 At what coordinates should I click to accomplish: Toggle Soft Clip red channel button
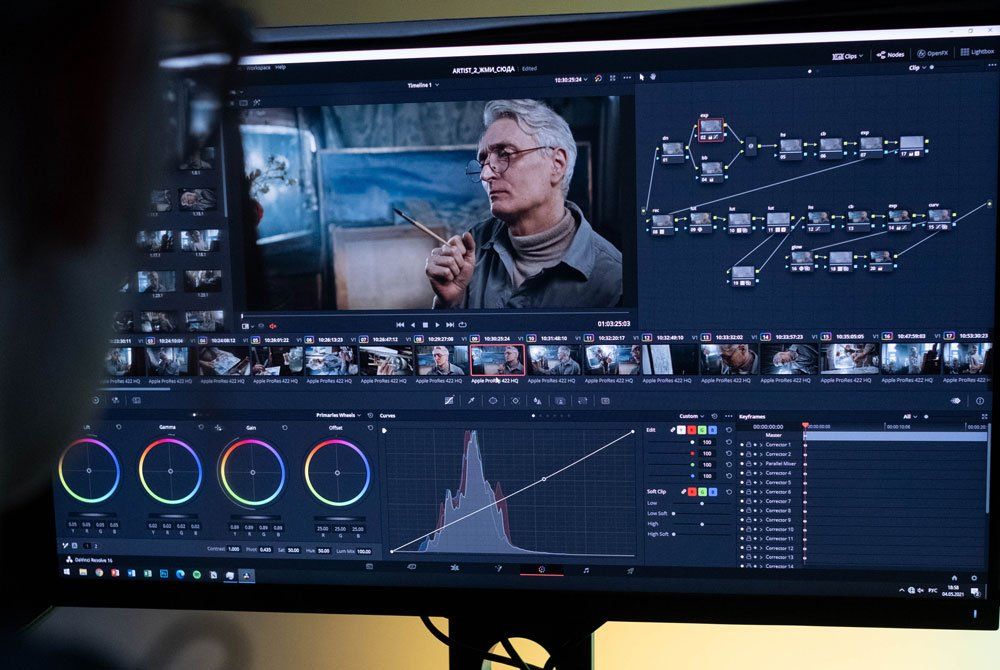click(x=693, y=492)
